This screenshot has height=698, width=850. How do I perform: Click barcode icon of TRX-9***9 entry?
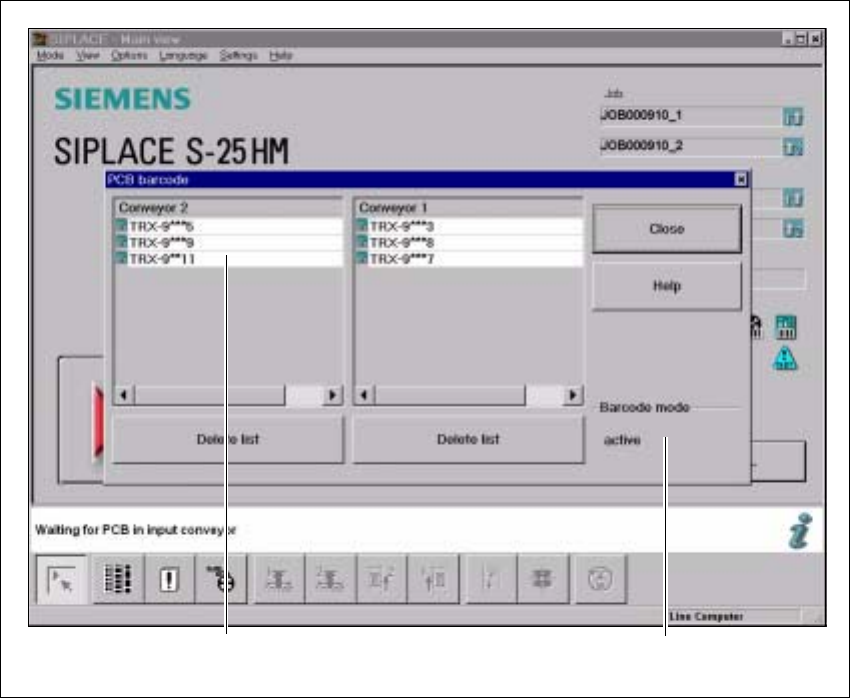(x=121, y=242)
